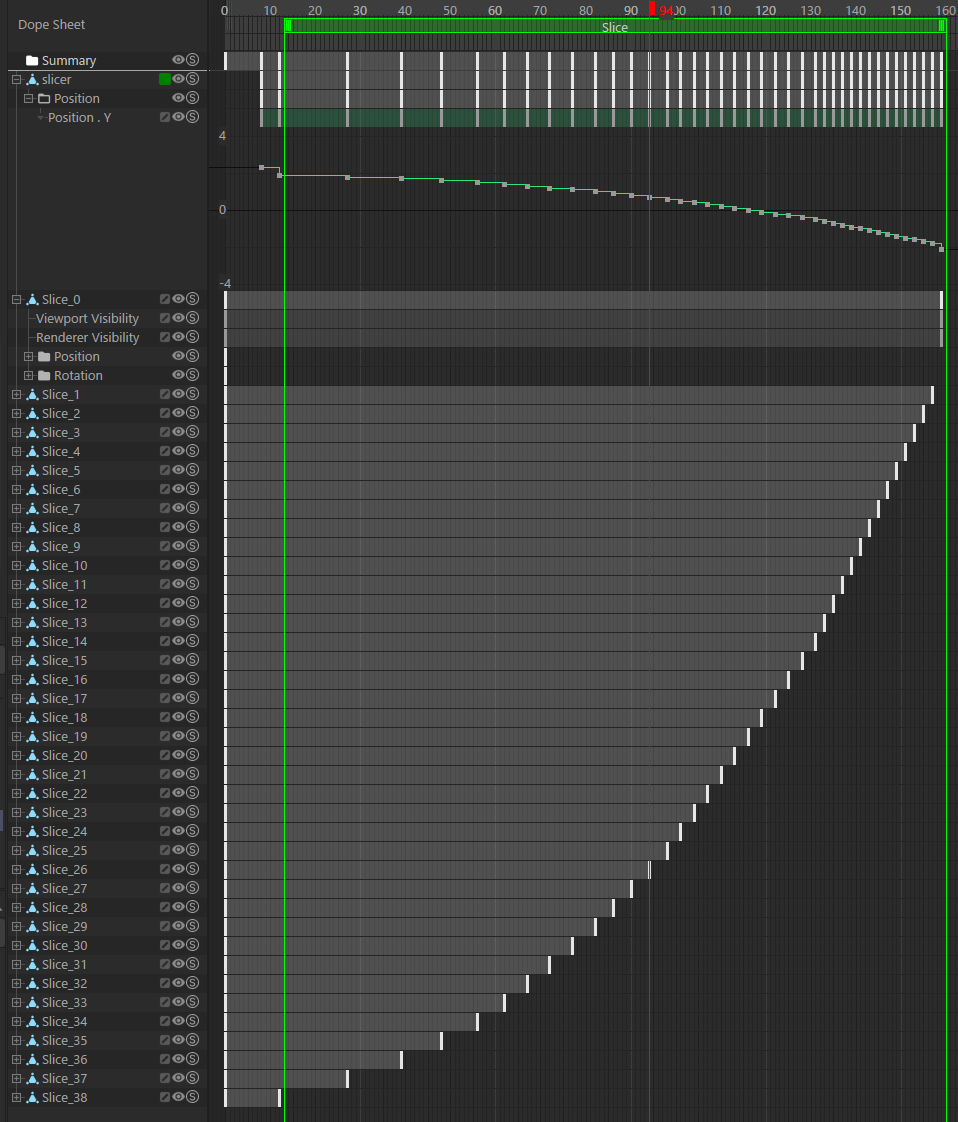958x1122 pixels.
Task: Click the F-curve icon on Slice_27
Action: coord(165,887)
